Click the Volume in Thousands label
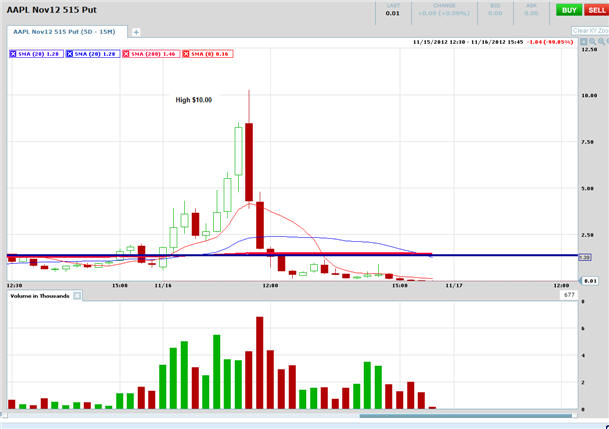This screenshot has width=609, height=429. (x=38, y=296)
